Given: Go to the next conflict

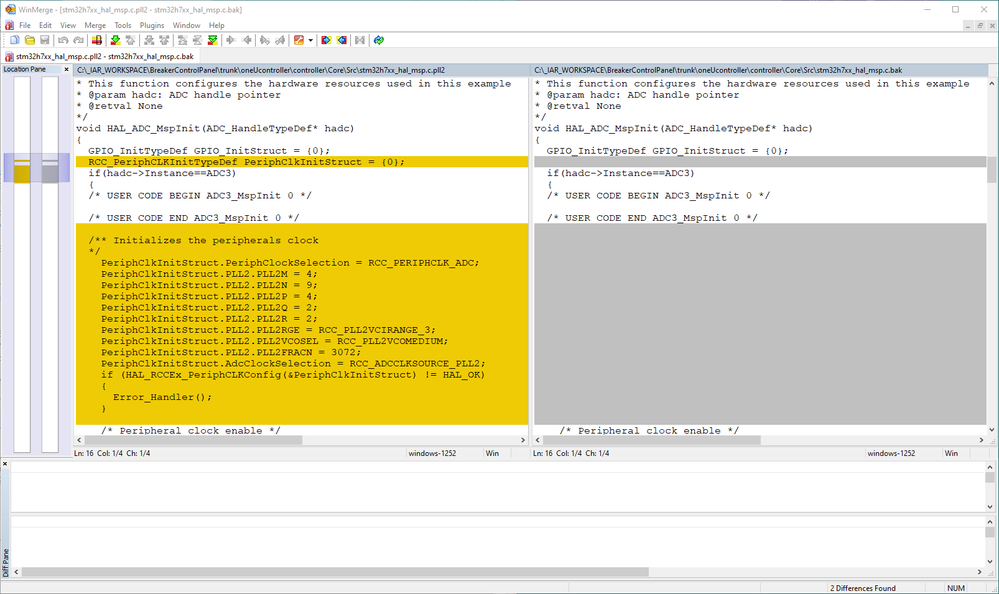Looking at the screenshot, I should click(x=149, y=40).
